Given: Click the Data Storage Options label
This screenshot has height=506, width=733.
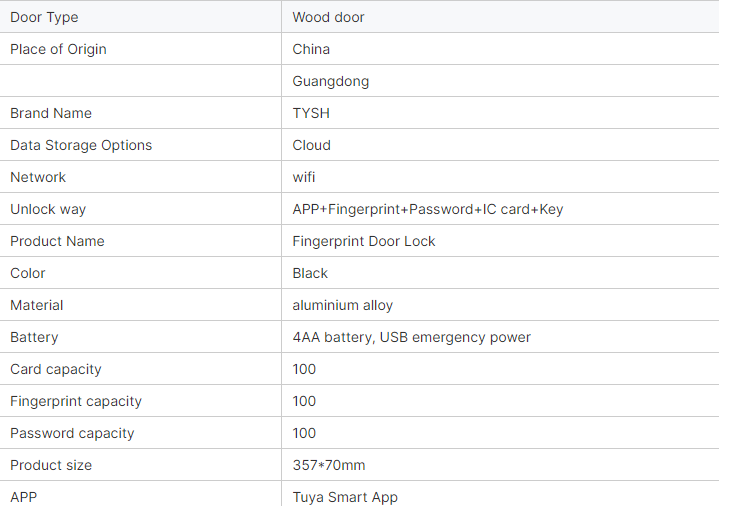Looking at the screenshot, I should (81, 145).
